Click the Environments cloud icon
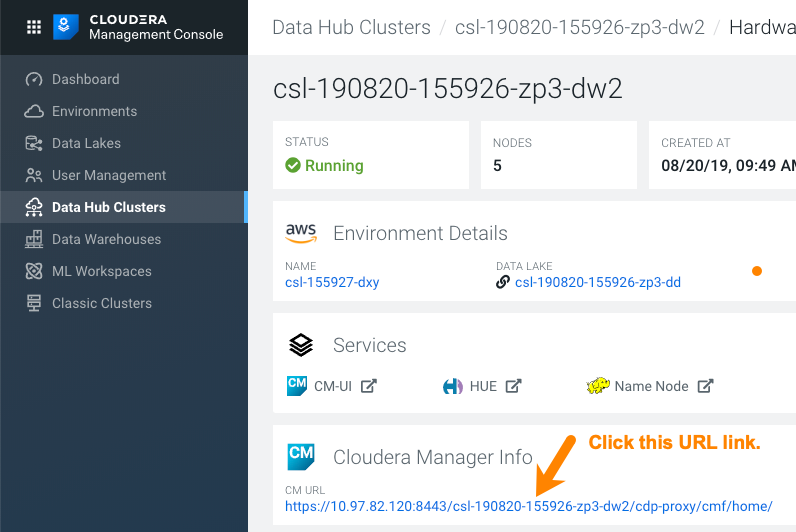The image size is (796, 532). tap(34, 111)
